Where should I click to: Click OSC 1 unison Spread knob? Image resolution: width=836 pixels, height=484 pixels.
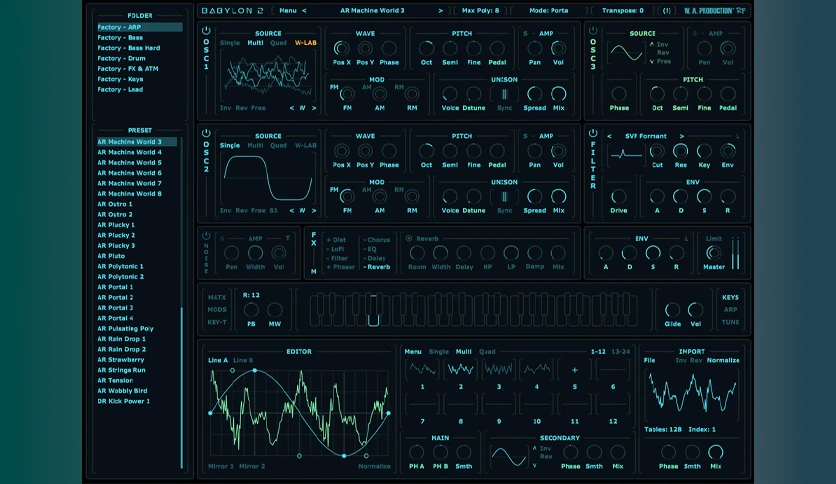pyautogui.click(x=534, y=94)
